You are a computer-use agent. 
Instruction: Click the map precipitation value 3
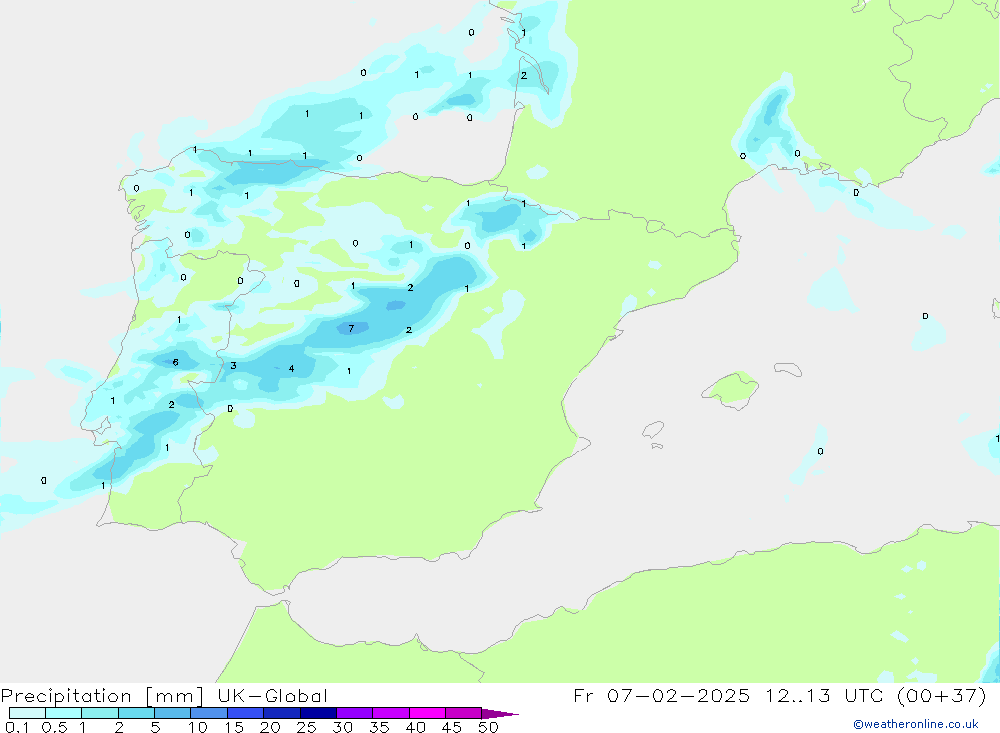tap(233, 366)
